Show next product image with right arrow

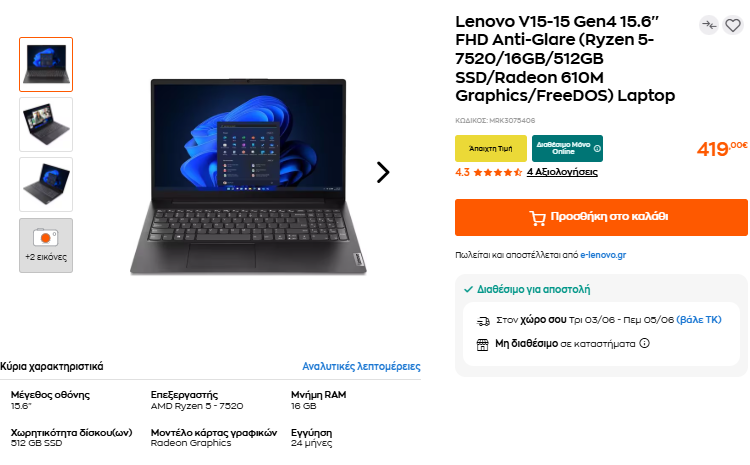(x=383, y=172)
